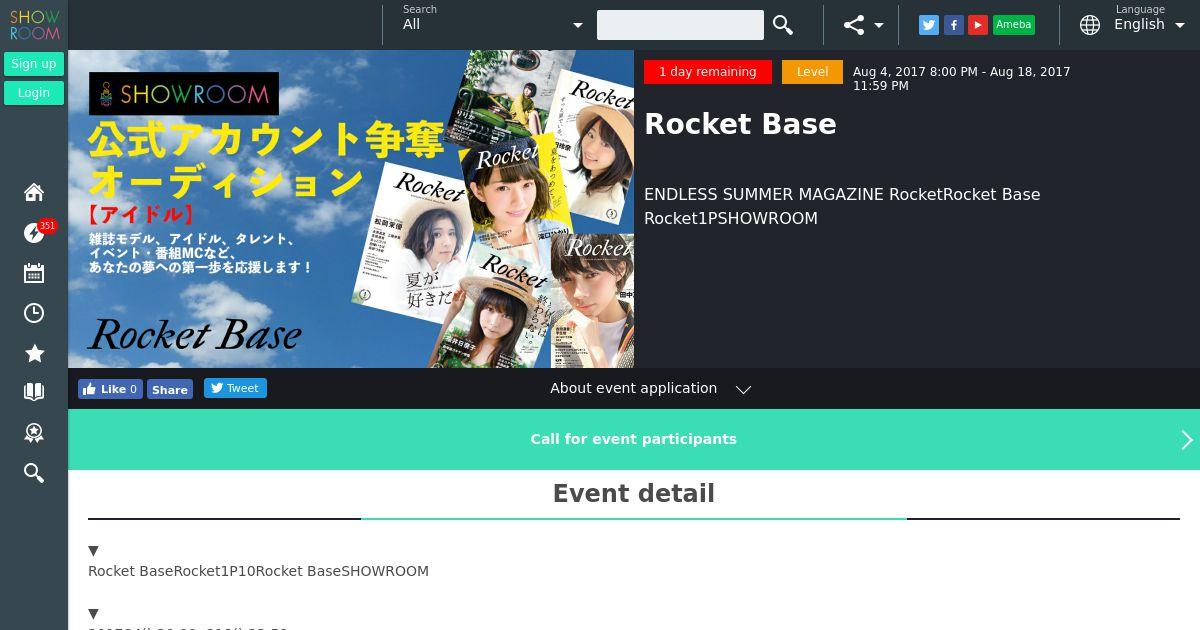Collapse the second triangle under Event detail
The width and height of the screenshot is (1200, 630).
(93, 614)
